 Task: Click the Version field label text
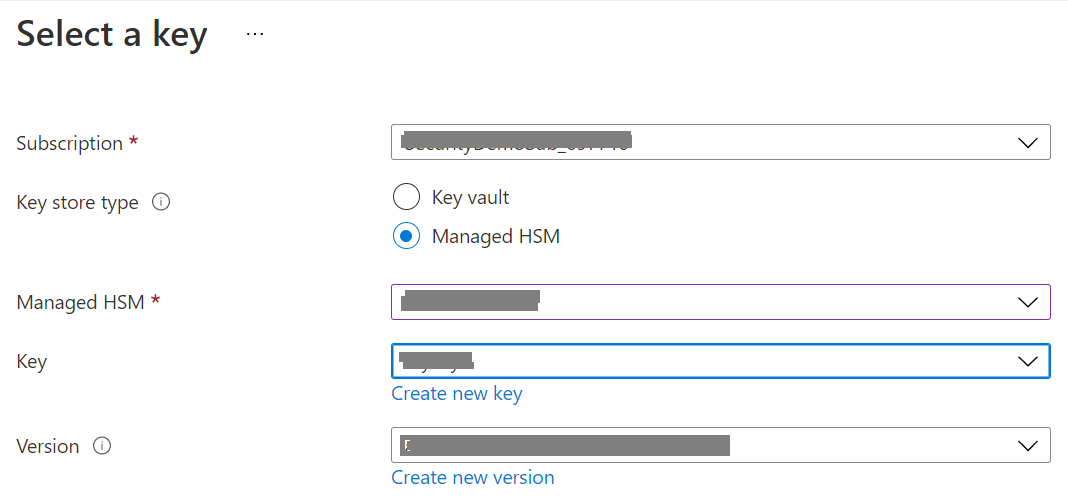[x=48, y=446]
